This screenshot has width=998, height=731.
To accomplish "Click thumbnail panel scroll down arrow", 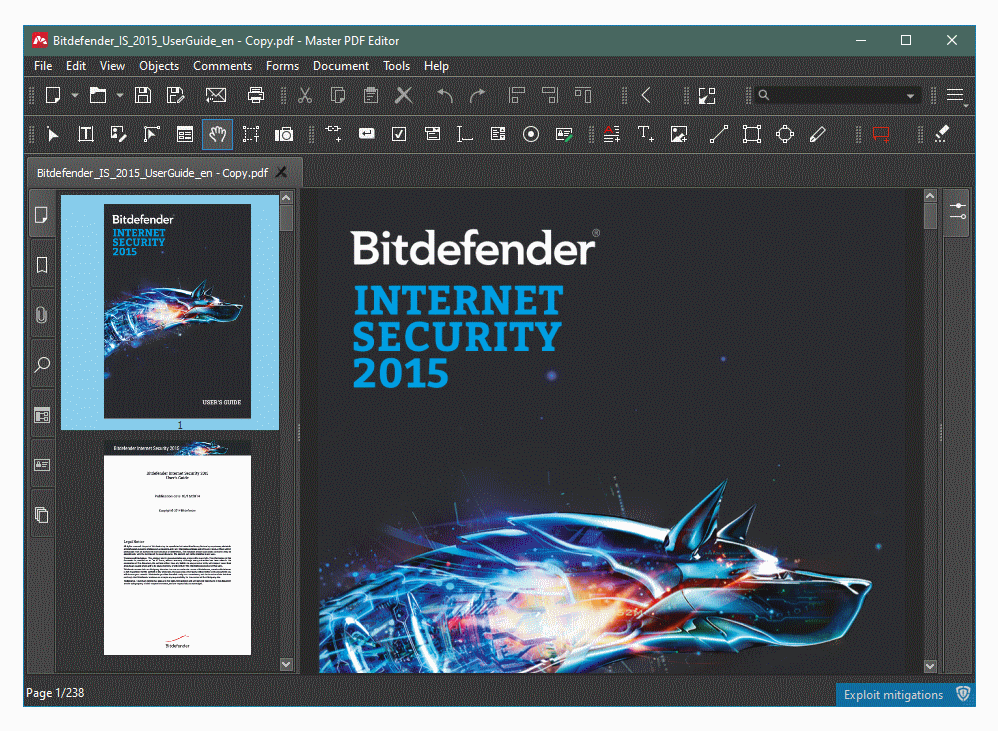I will click(286, 664).
